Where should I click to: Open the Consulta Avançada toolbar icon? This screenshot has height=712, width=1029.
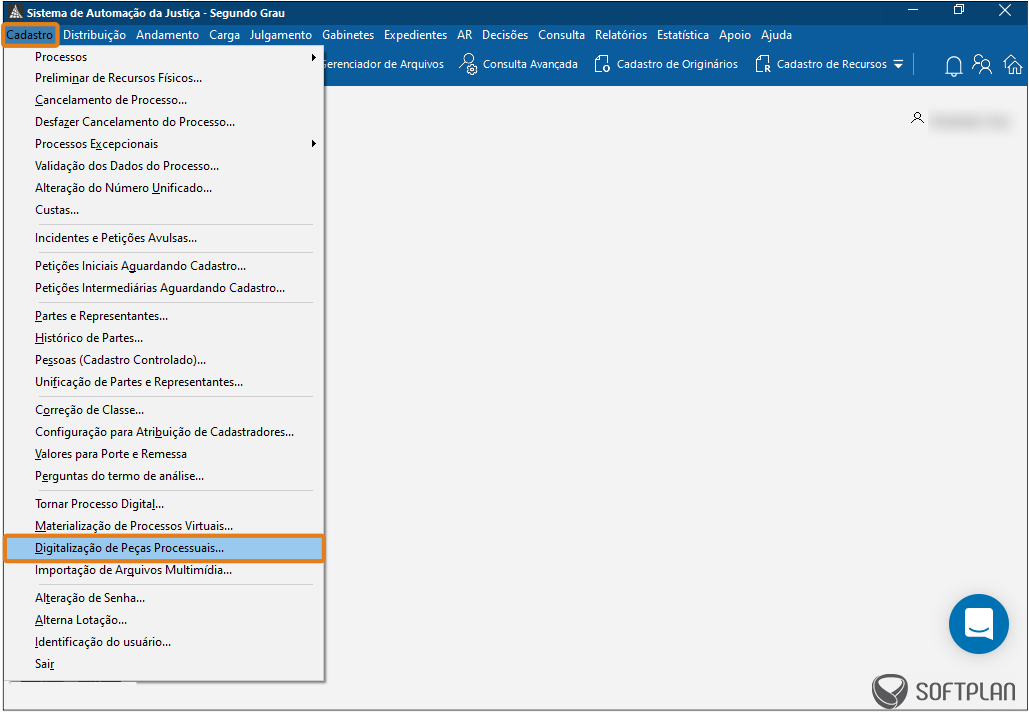pos(468,64)
